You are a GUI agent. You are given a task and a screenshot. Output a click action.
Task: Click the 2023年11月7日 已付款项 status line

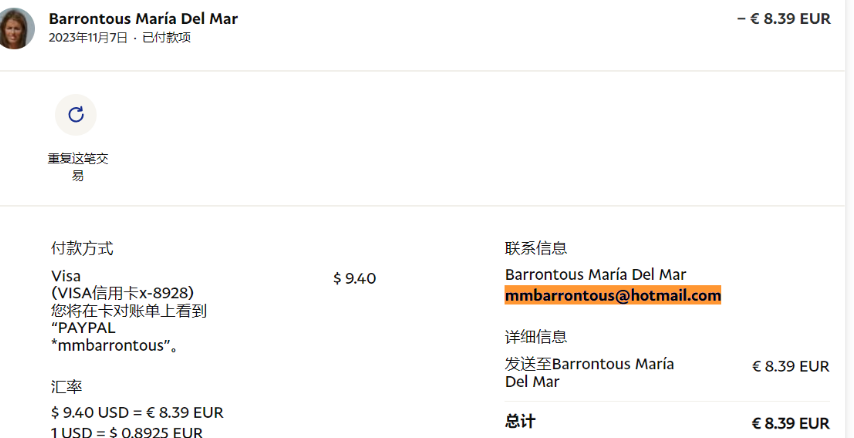(x=119, y=38)
